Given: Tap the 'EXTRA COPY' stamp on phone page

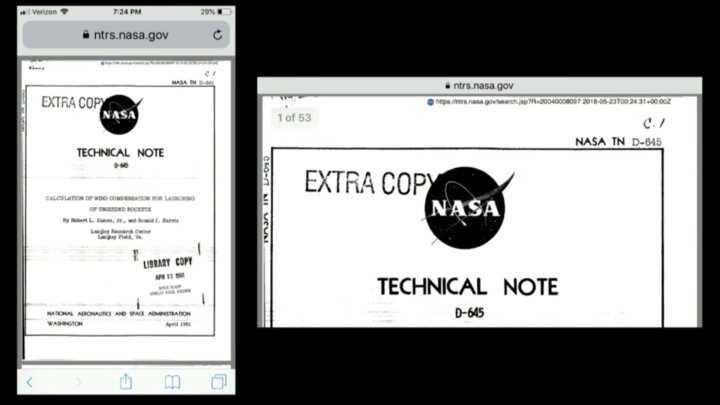Looking at the screenshot, I should [x=73, y=102].
